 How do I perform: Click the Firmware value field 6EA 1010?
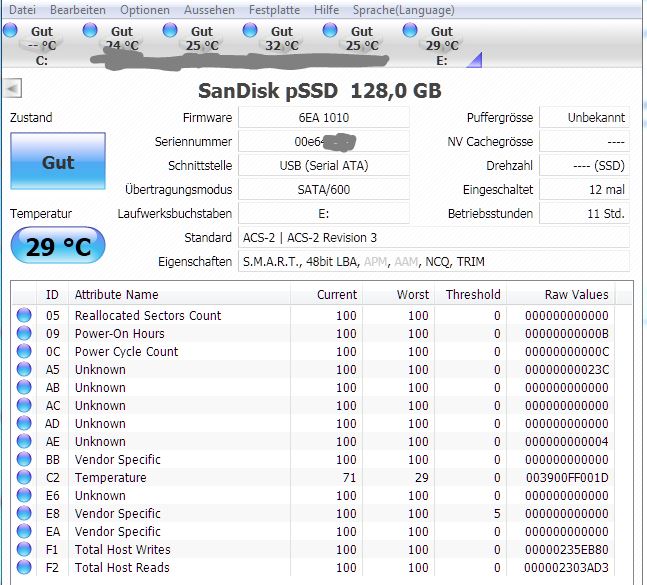(324, 118)
